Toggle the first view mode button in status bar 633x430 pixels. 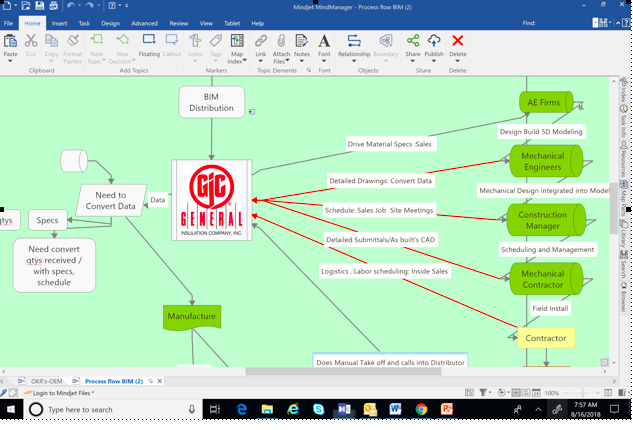[516, 392]
